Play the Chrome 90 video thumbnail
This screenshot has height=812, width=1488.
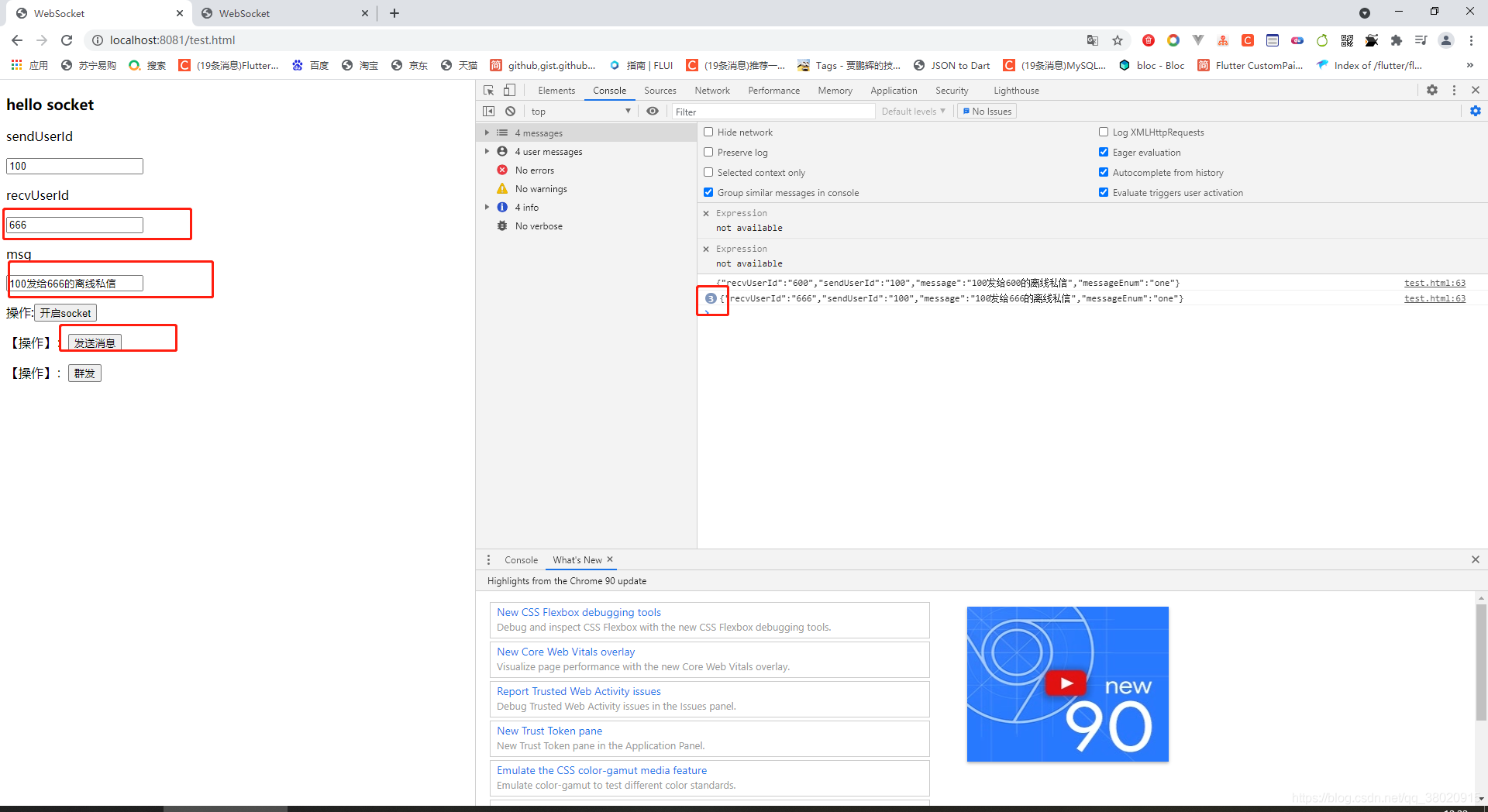(1067, 683)
